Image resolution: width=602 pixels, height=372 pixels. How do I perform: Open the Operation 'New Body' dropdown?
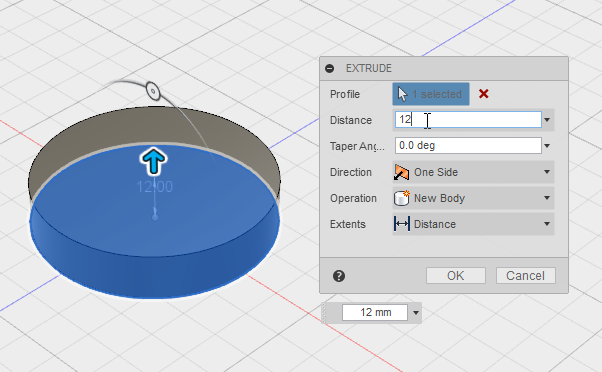(473, 198)
